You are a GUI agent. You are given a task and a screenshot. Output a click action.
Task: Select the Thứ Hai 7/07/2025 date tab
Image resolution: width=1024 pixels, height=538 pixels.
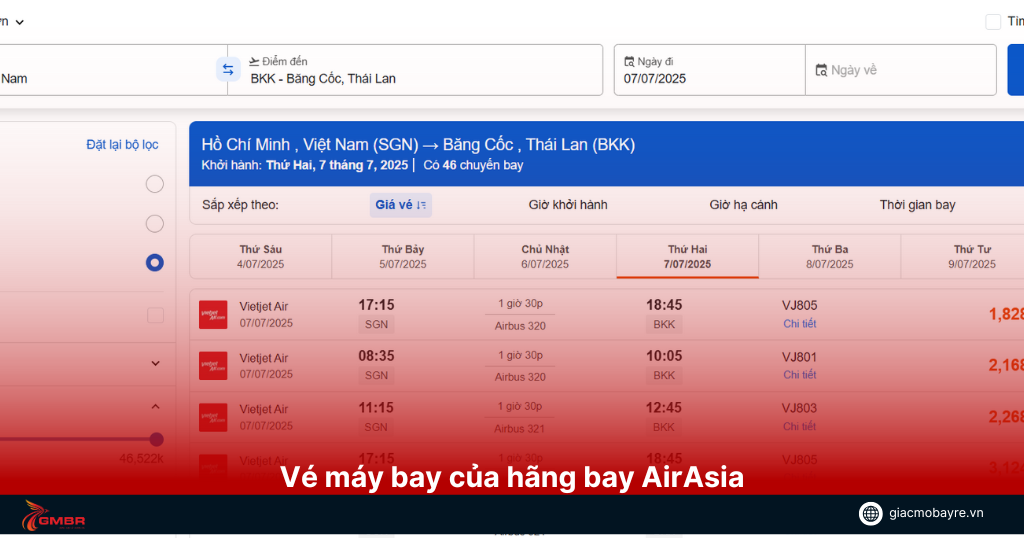click(x=688, y=257)
